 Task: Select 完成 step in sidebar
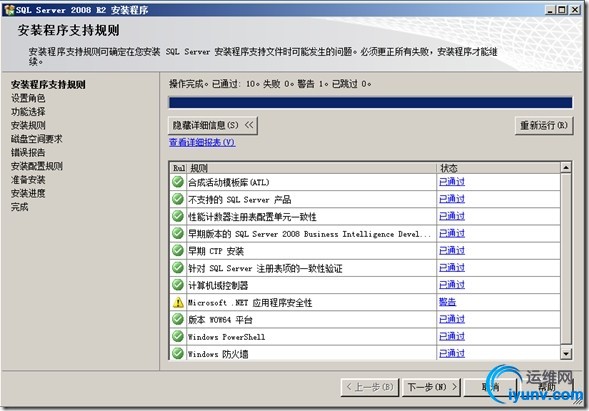(20, 207)
